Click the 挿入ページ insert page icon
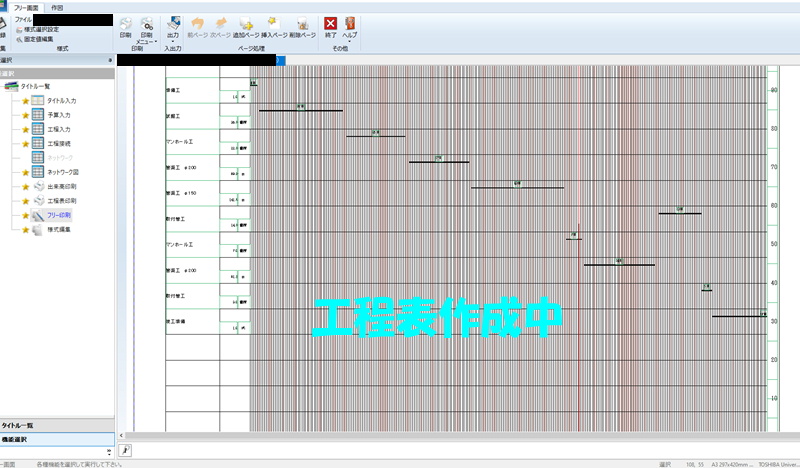Image resolution: width=800 pixels, height=468 pixels. [274, 25]
